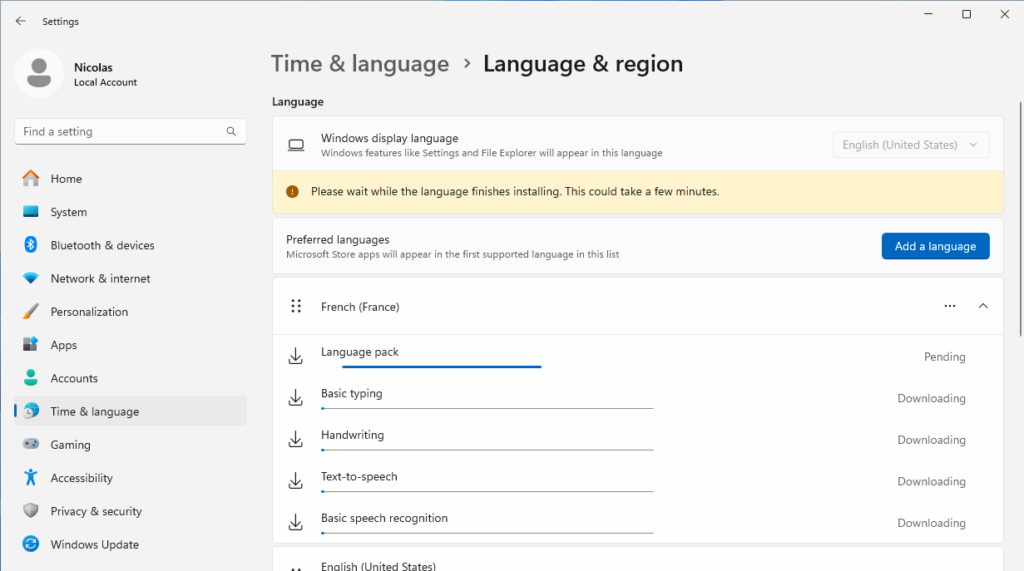Click the Apps icon in sidebar
The image size is (1024, 571).
click(x=31, y=344)
